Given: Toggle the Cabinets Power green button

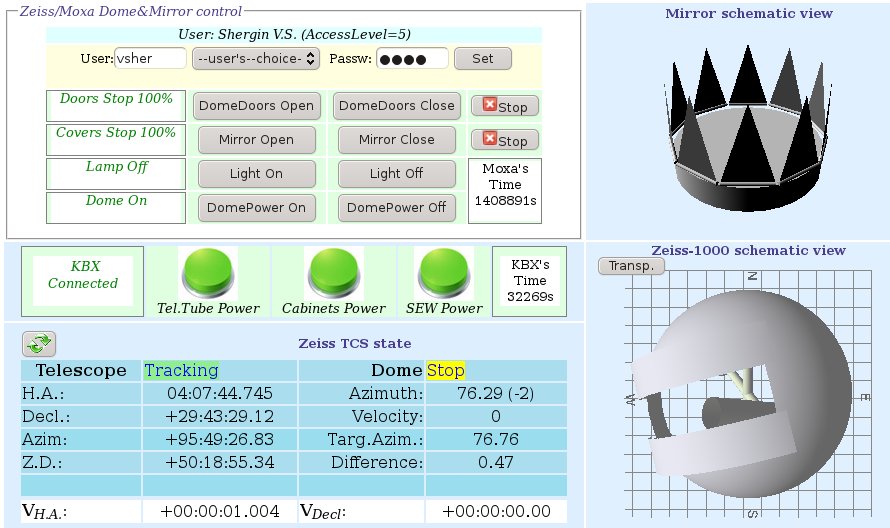Looking at the screenshot, I should click(334, 273).
